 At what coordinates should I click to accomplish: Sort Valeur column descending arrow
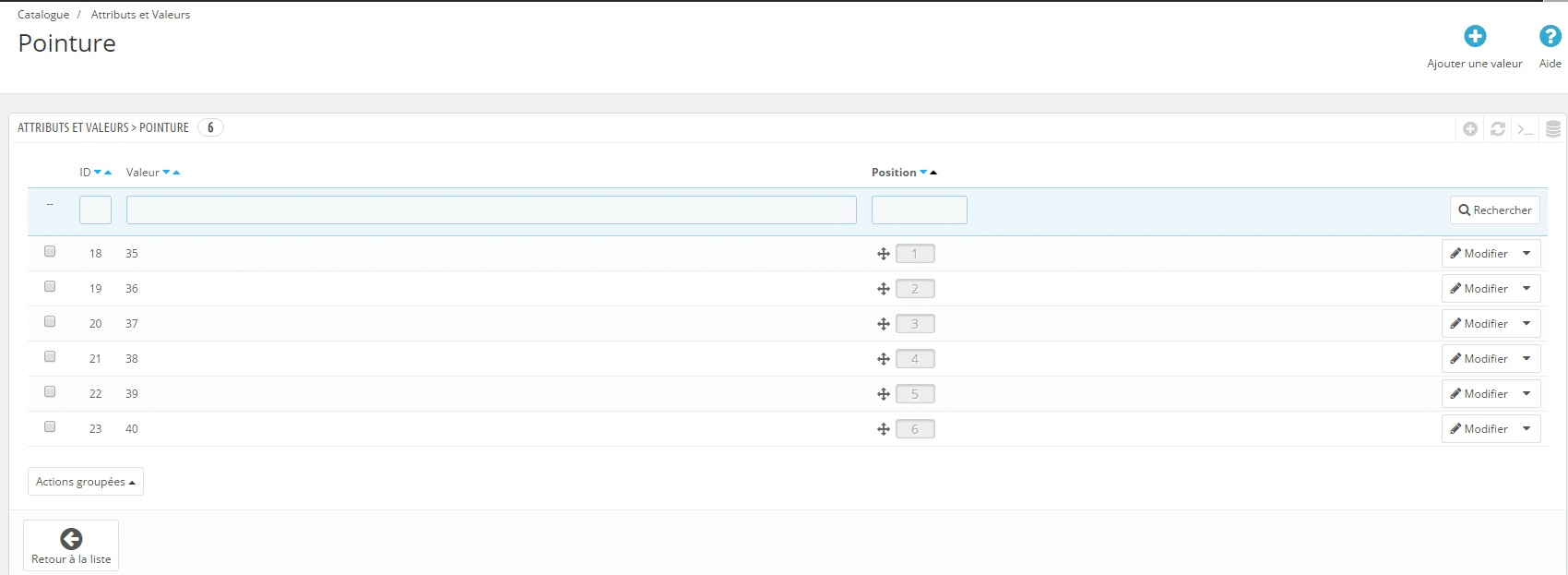[x=166, y=173]
